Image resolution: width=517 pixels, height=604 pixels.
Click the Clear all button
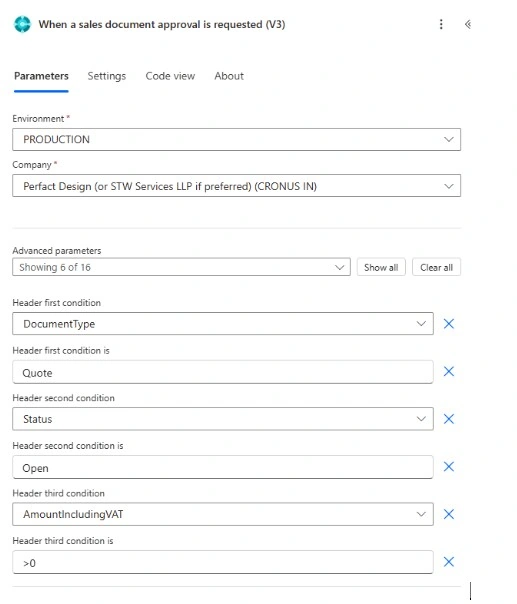[x=436, y=267]
